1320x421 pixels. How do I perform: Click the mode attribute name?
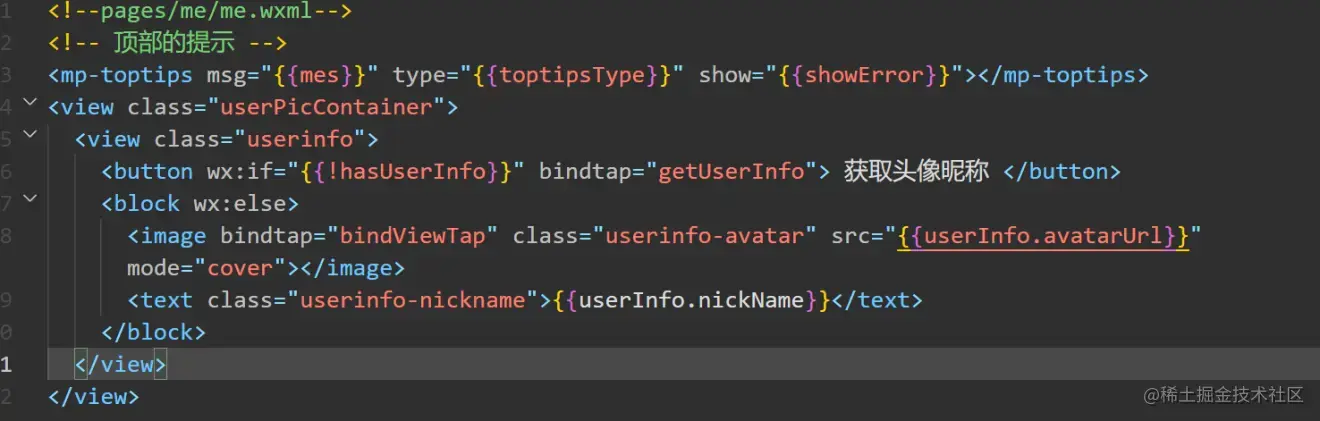[153, 268]
